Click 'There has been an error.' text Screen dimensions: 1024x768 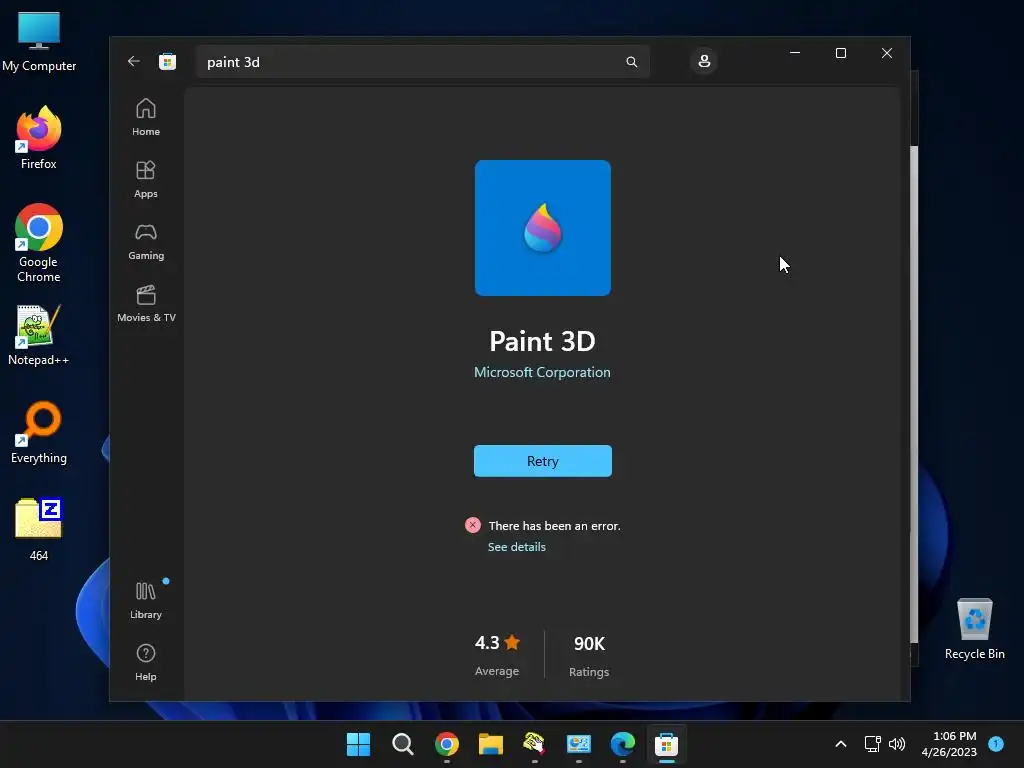[554, 526]
